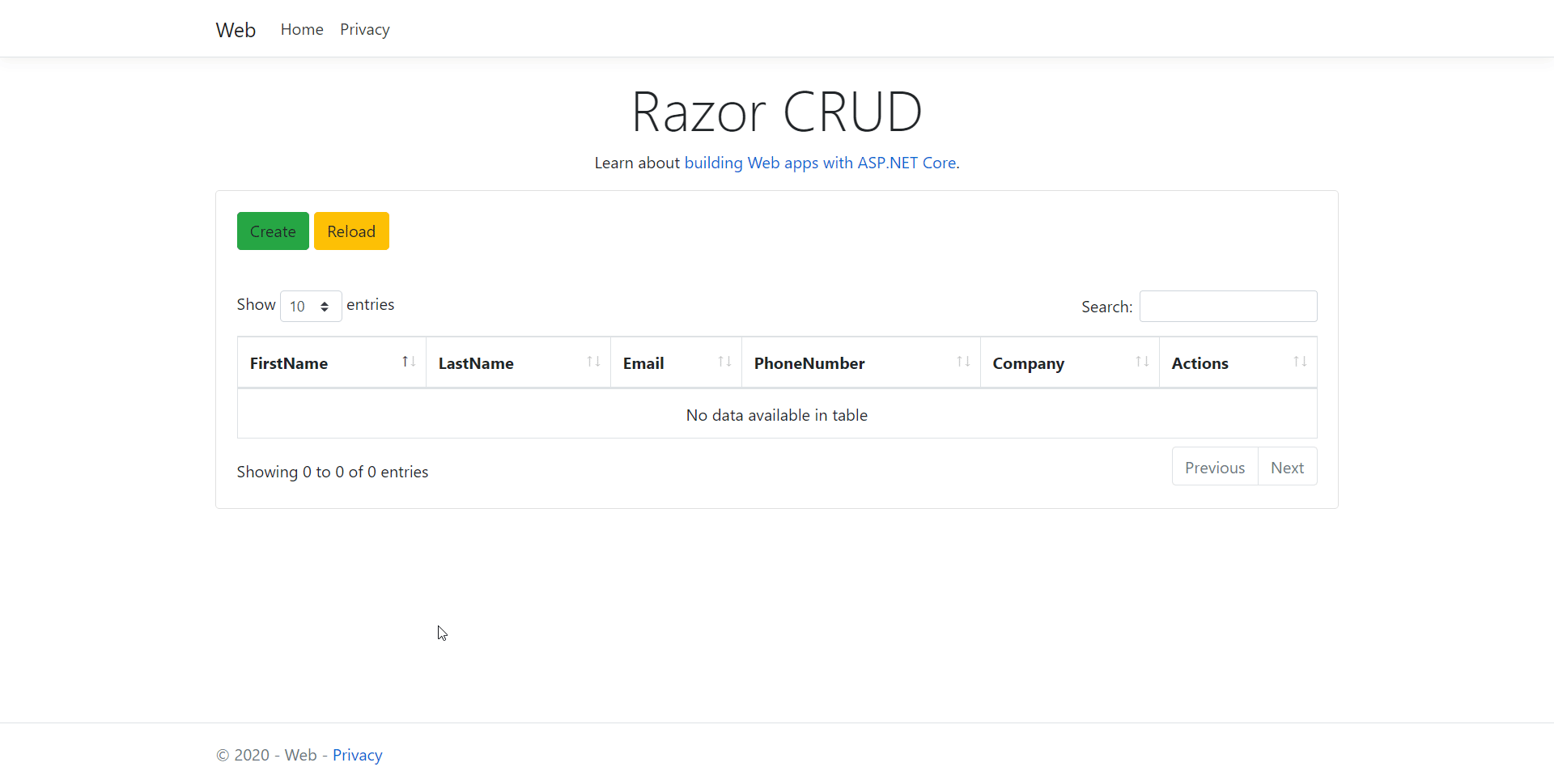1554x784 pixels.
Task: Open Privacy from the page footer
Action: click(x=357, y=754)
